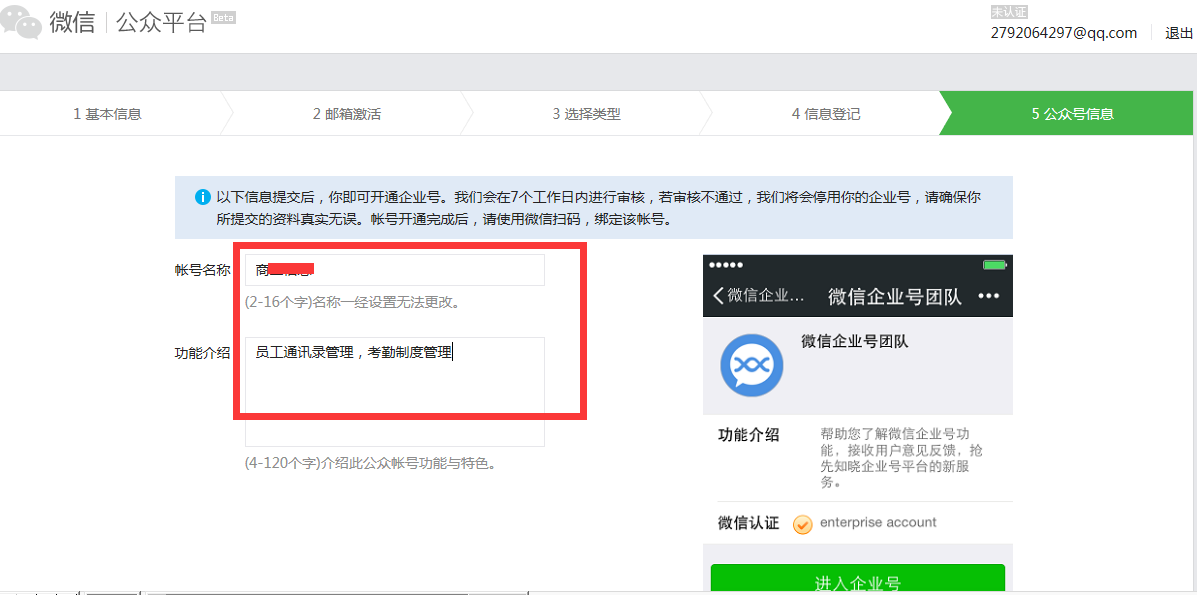
Task: Open step 4 信息登记
Action: click(826, 114)
